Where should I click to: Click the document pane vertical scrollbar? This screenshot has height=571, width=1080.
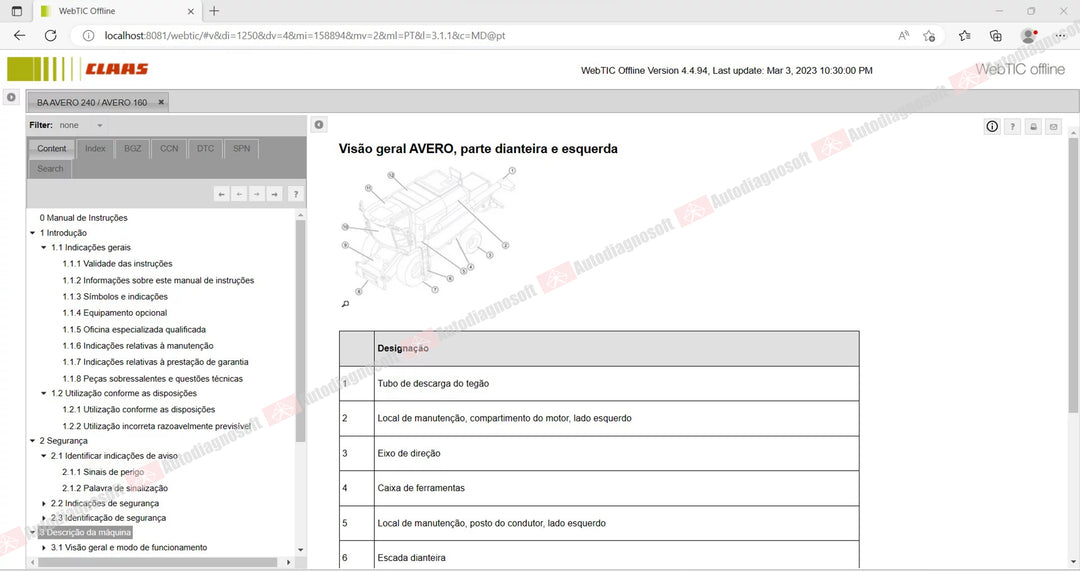tap(1073, 276)
